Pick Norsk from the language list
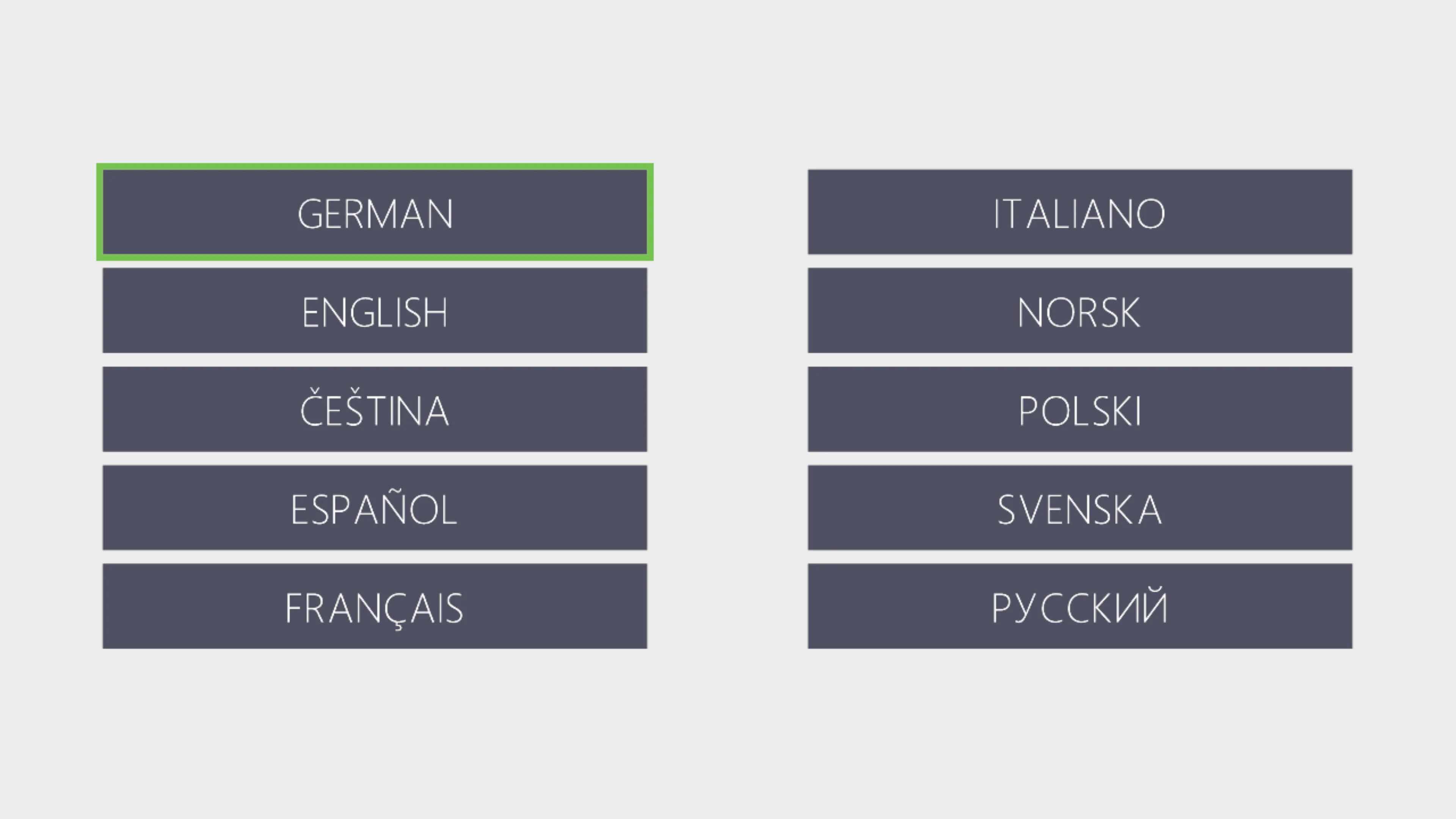Image resolution: width=1456 pixels, height=819 pixels. pos(1079,311)
